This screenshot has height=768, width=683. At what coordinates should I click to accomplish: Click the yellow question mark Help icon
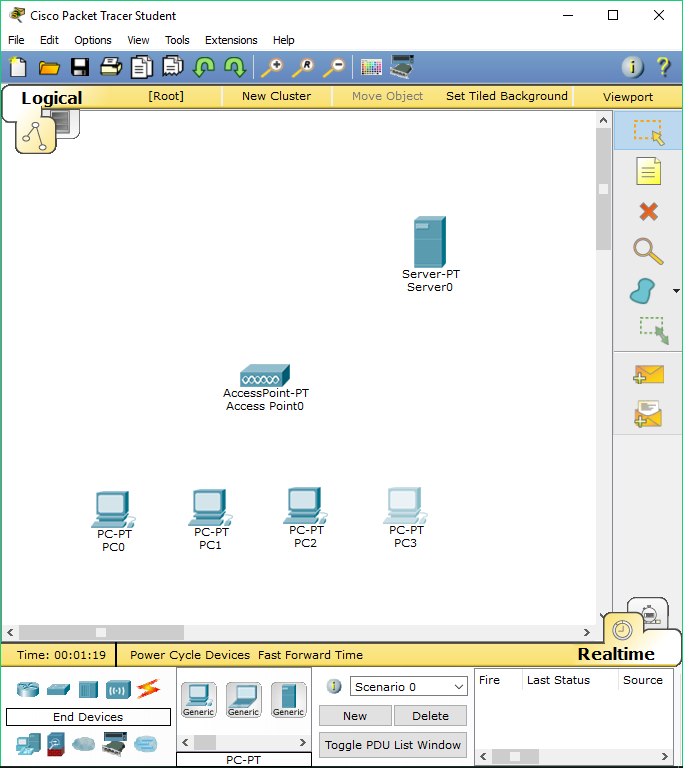pos(663,67)
